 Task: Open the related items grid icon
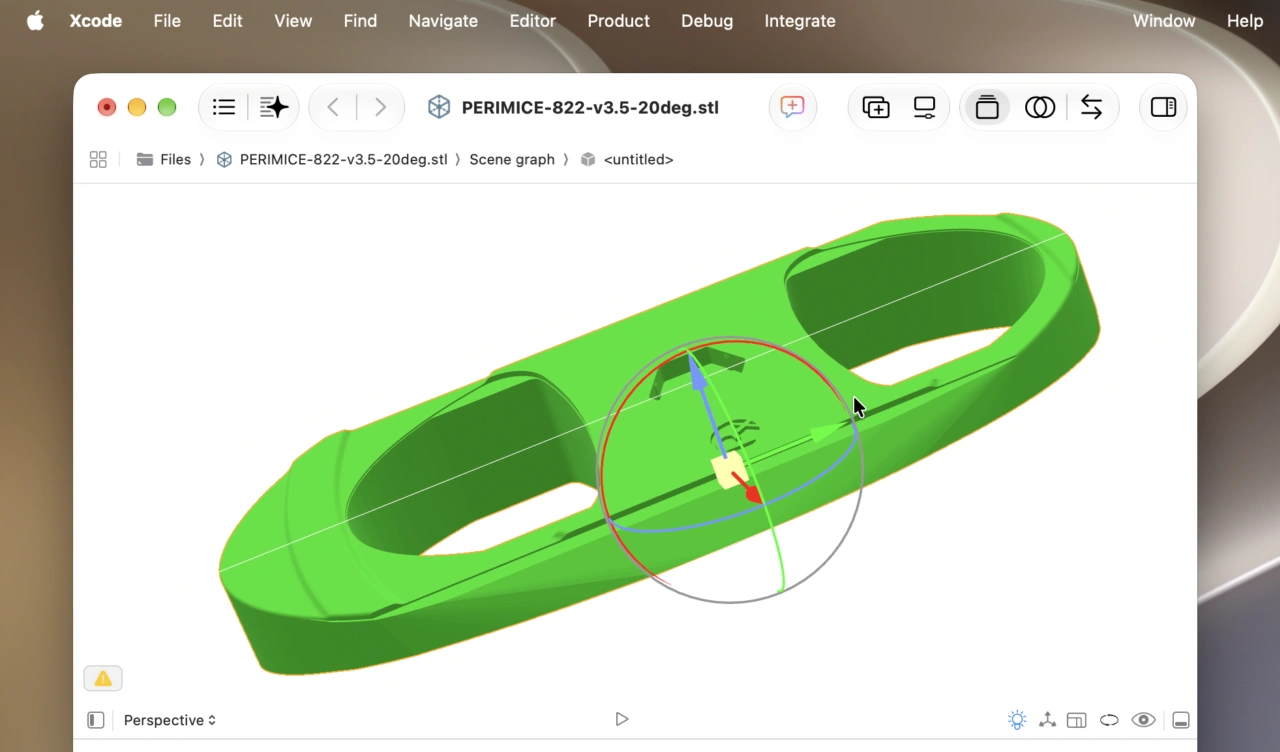(98, 159)
